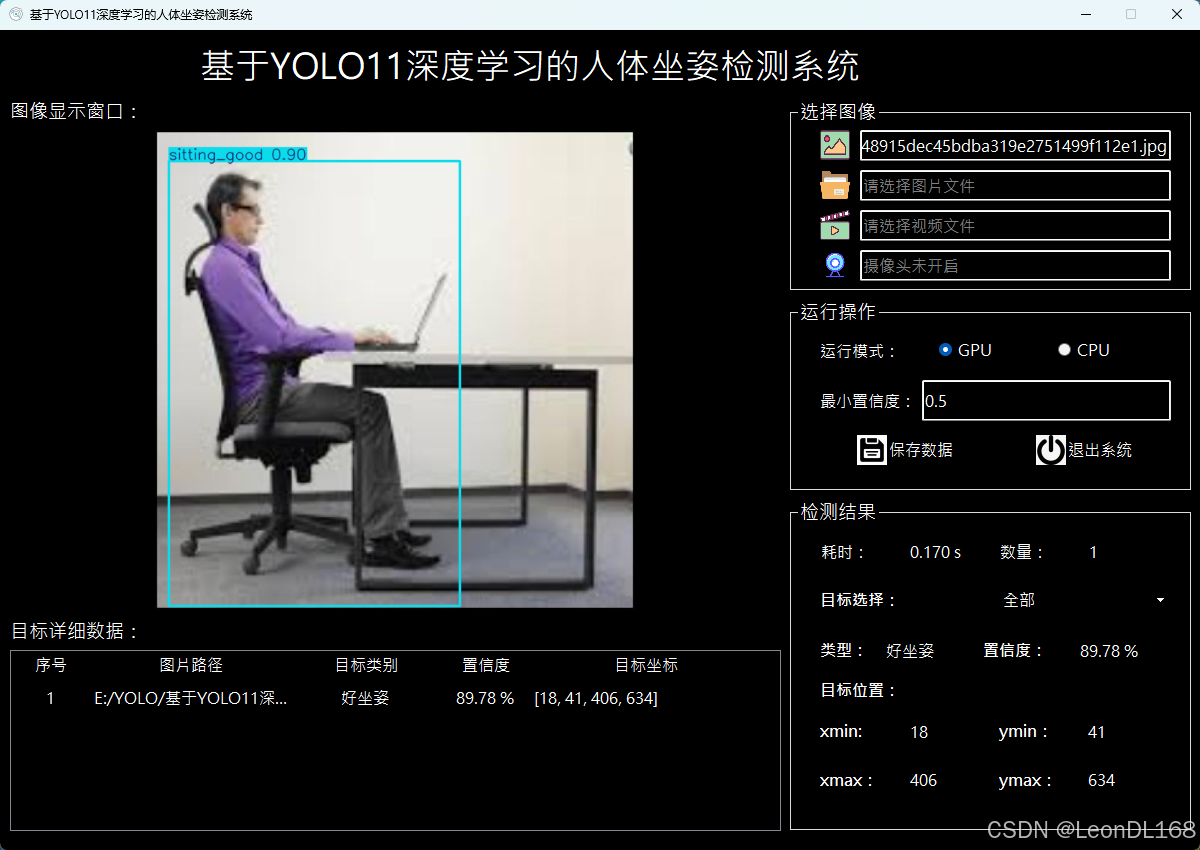
Task: Click the 89.78 % cell in table row
Action: pyautogui.click(x=485, y=698)
